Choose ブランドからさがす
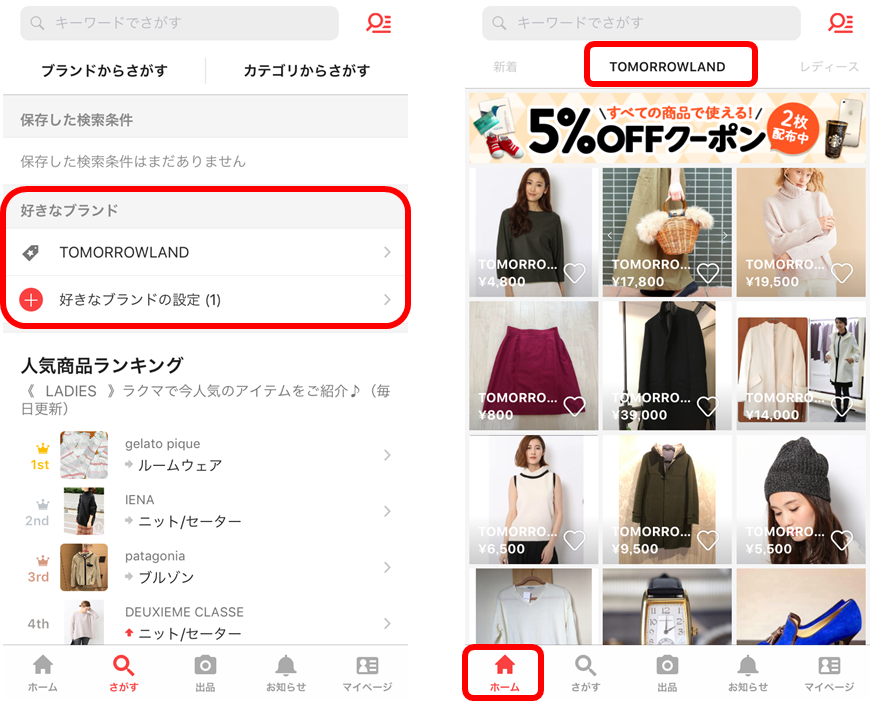 (x=104, y=70)
